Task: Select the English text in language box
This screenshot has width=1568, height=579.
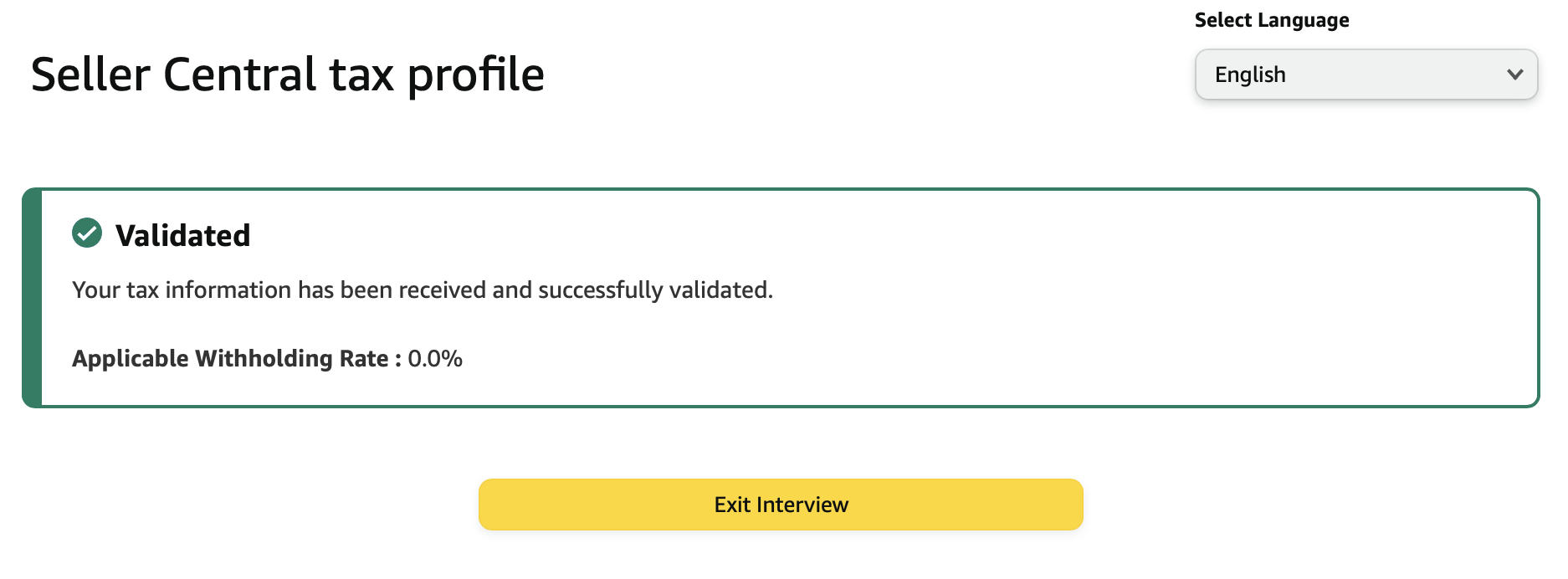Action: click(1250, 74)
